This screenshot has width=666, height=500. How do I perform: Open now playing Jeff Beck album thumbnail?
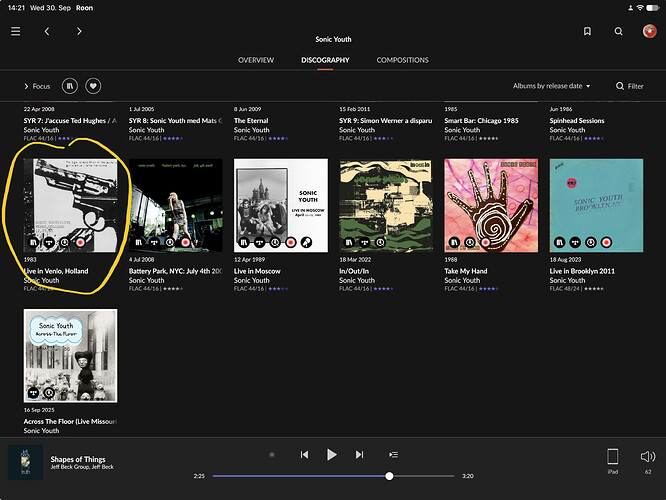(25, 462)
